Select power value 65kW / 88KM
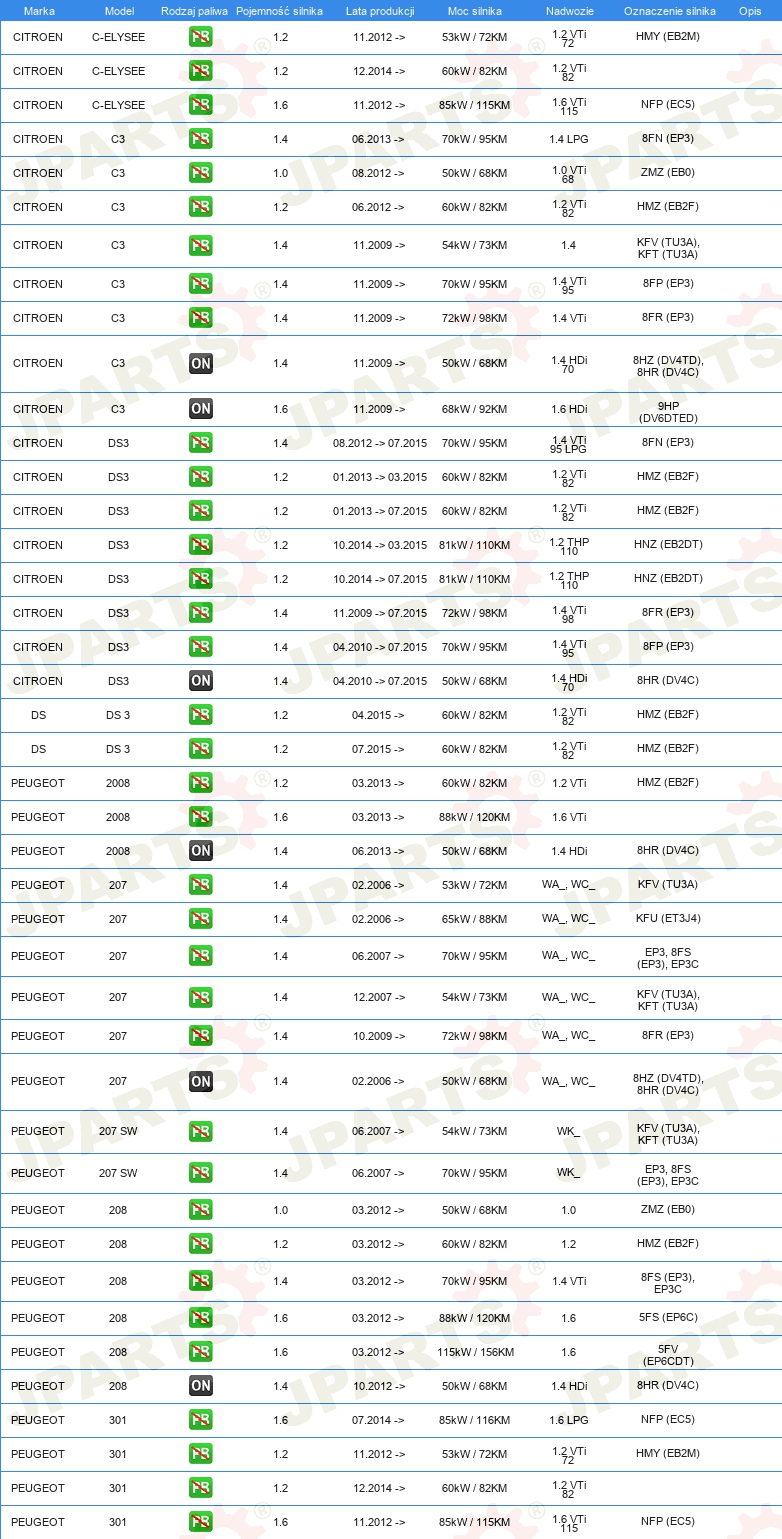The width and height of the screenshot is (782, 1539). pos(475,919)
